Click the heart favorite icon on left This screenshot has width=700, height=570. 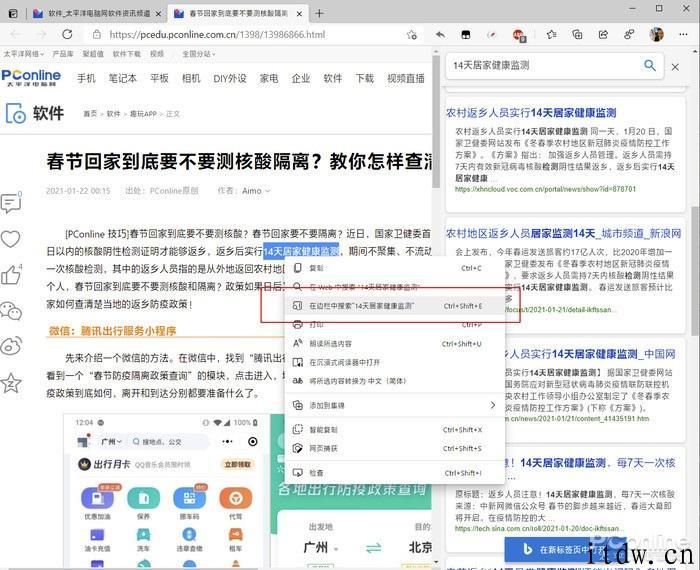click(10, 239)
